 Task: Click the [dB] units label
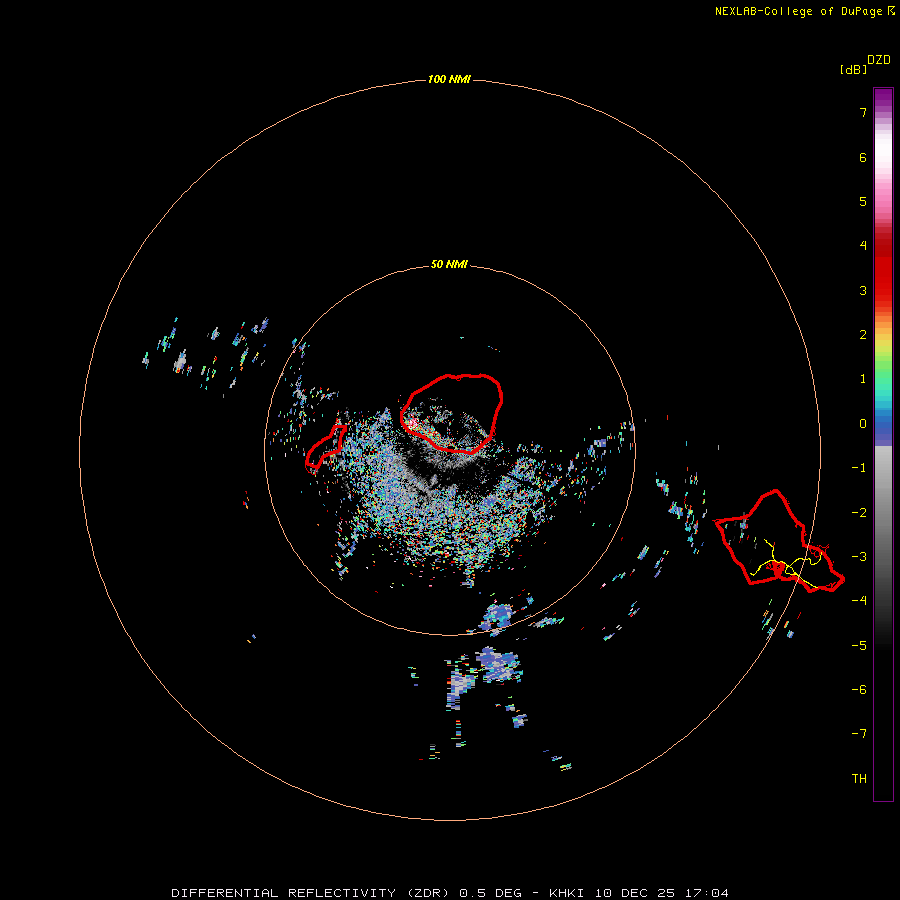click(854, 70)
